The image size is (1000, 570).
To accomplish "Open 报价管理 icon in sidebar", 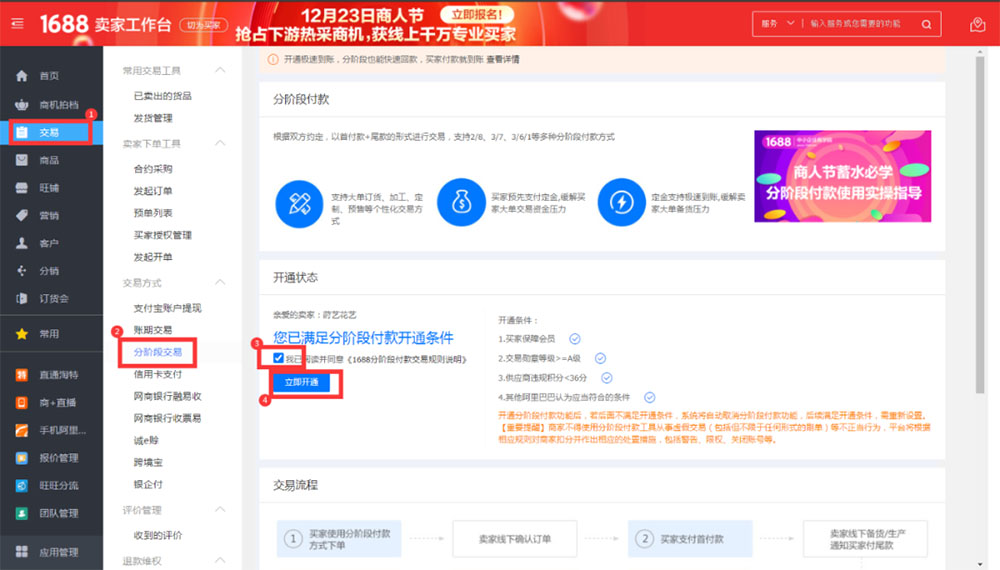I will coord(22,458).
